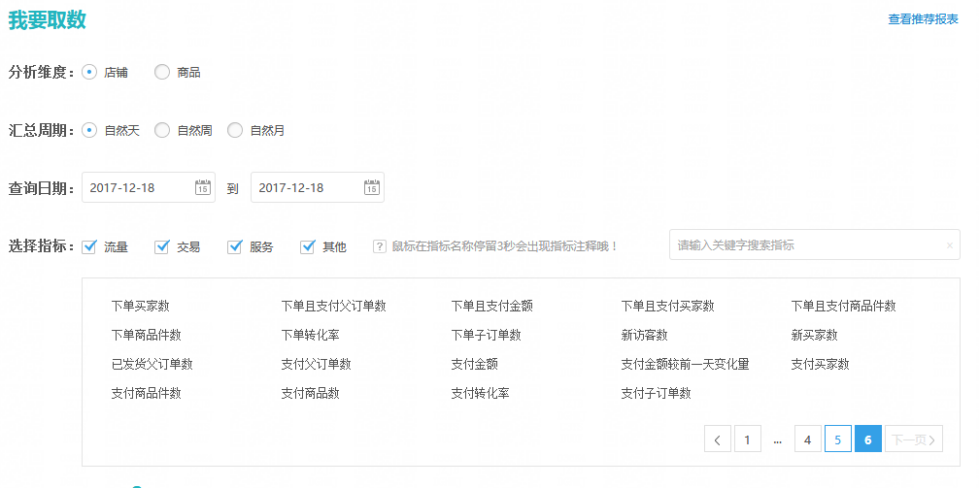Viewport: 979px width, 489px height.
Task: Open calendar icon for start date
Action: coord(202,187)
